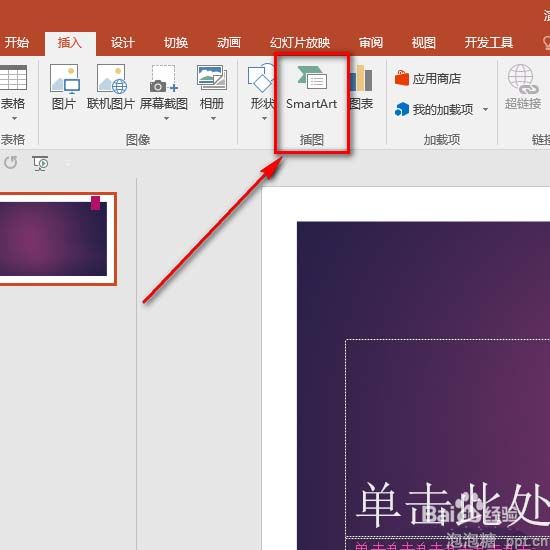This screenshot has width=550, height=550.
Task: Expand the 我的加载项 dropdown arrow
Action: click(x=485, y=110)
